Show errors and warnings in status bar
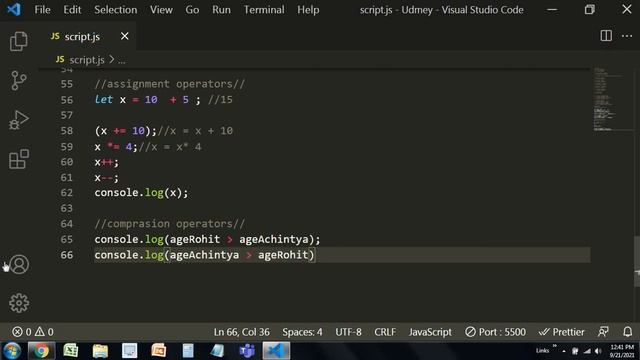Viewport: 640px width, 360px height. tap(33, 332)
